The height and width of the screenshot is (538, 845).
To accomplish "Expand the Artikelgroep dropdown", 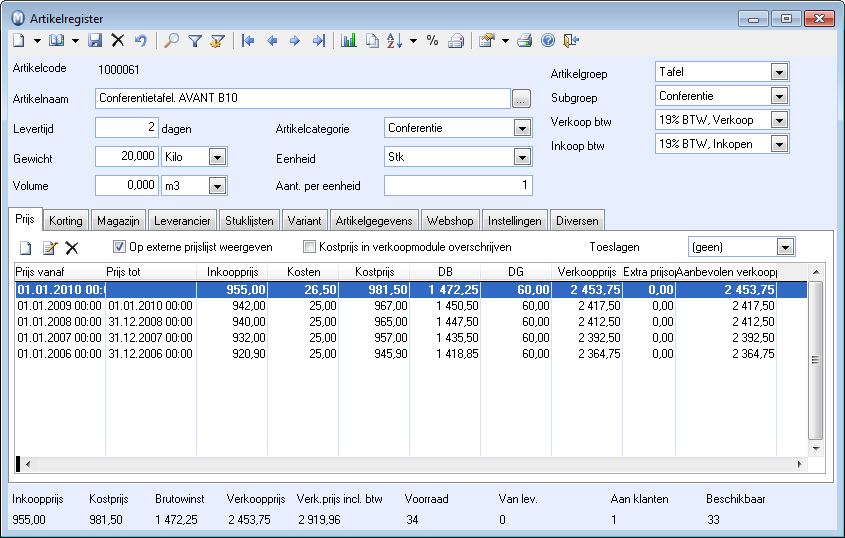I will coord(779,73).
